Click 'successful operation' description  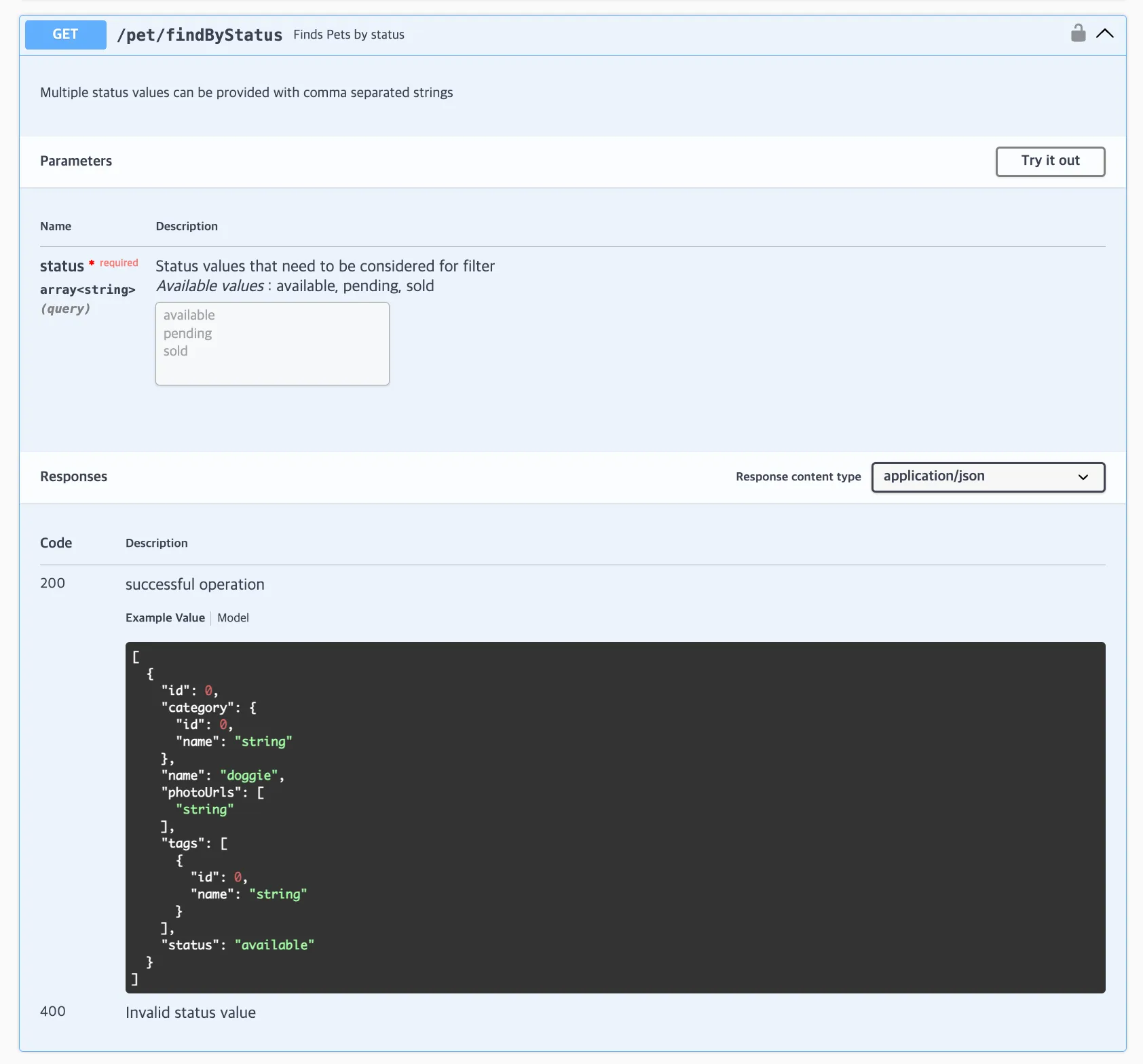tap(195, 584)
